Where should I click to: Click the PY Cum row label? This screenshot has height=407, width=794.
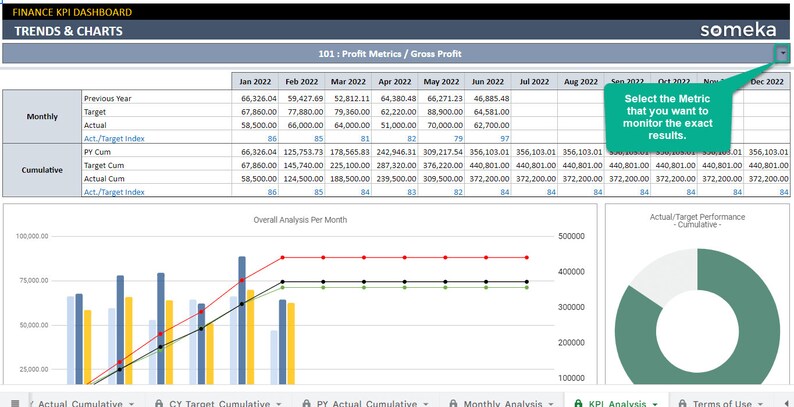point(97,152)
